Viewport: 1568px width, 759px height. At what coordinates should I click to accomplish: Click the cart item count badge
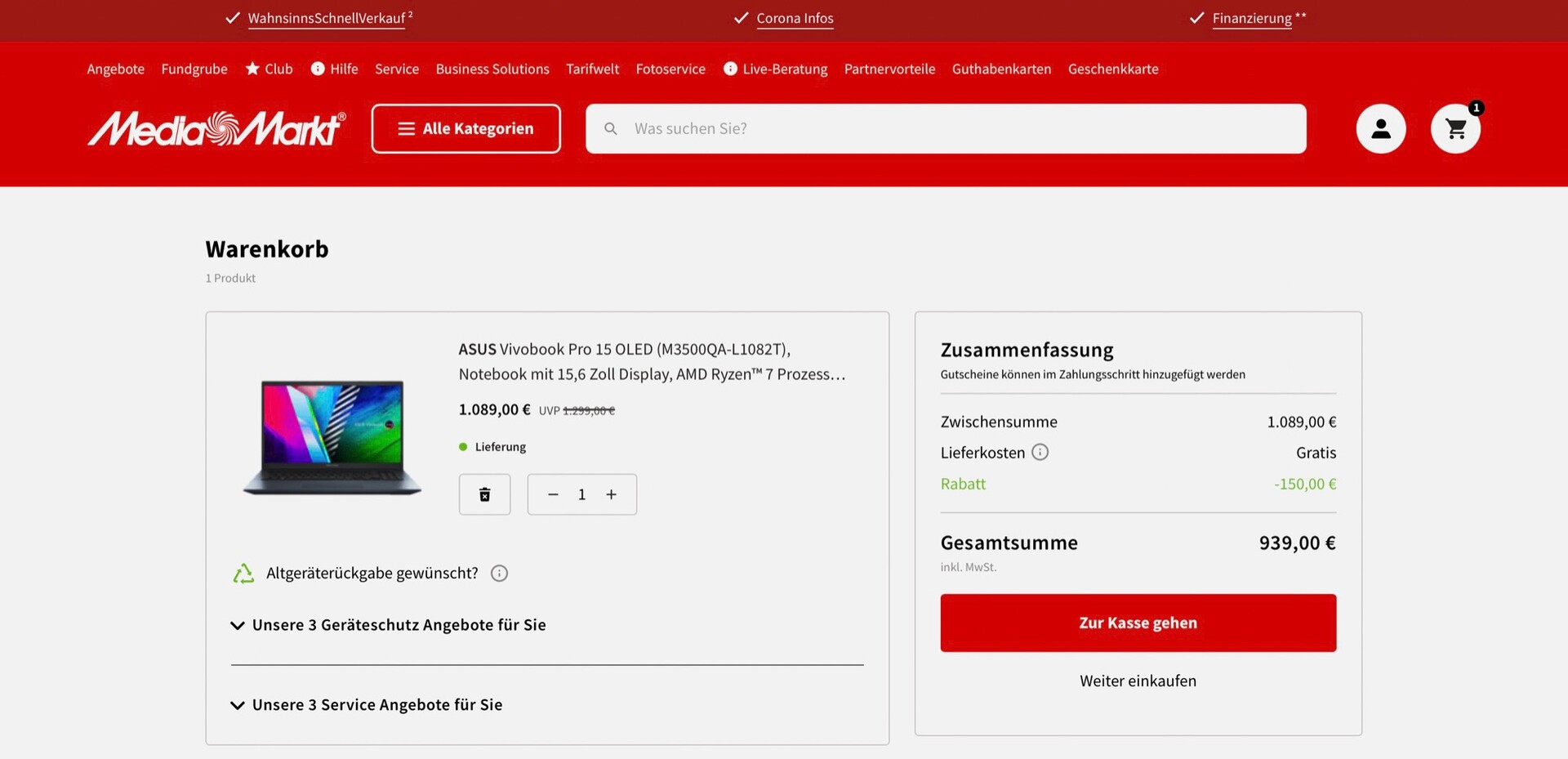point(1476,108)
